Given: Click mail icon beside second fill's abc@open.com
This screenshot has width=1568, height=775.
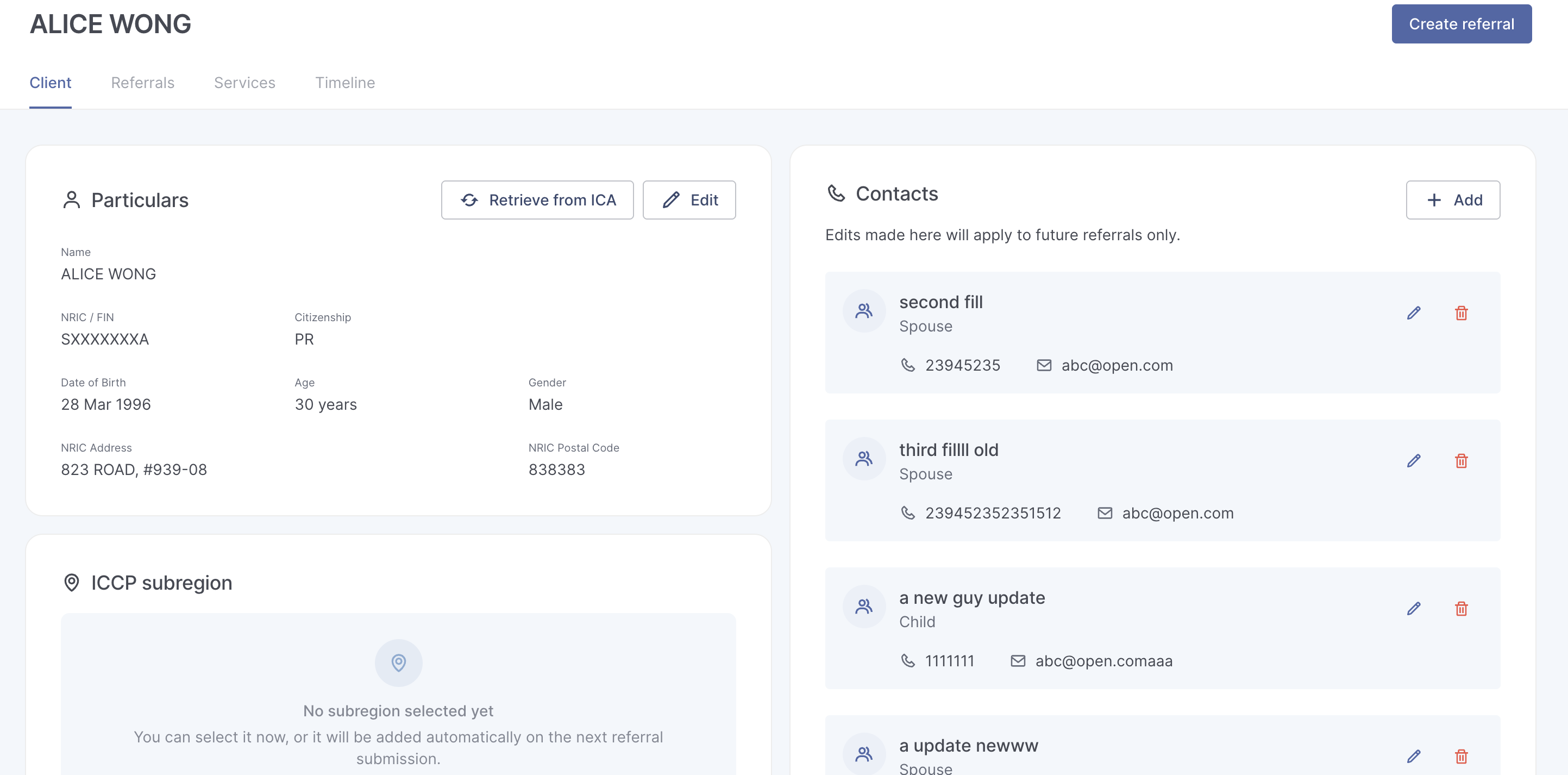Looking at the screenshot, I should [1044, 365].
